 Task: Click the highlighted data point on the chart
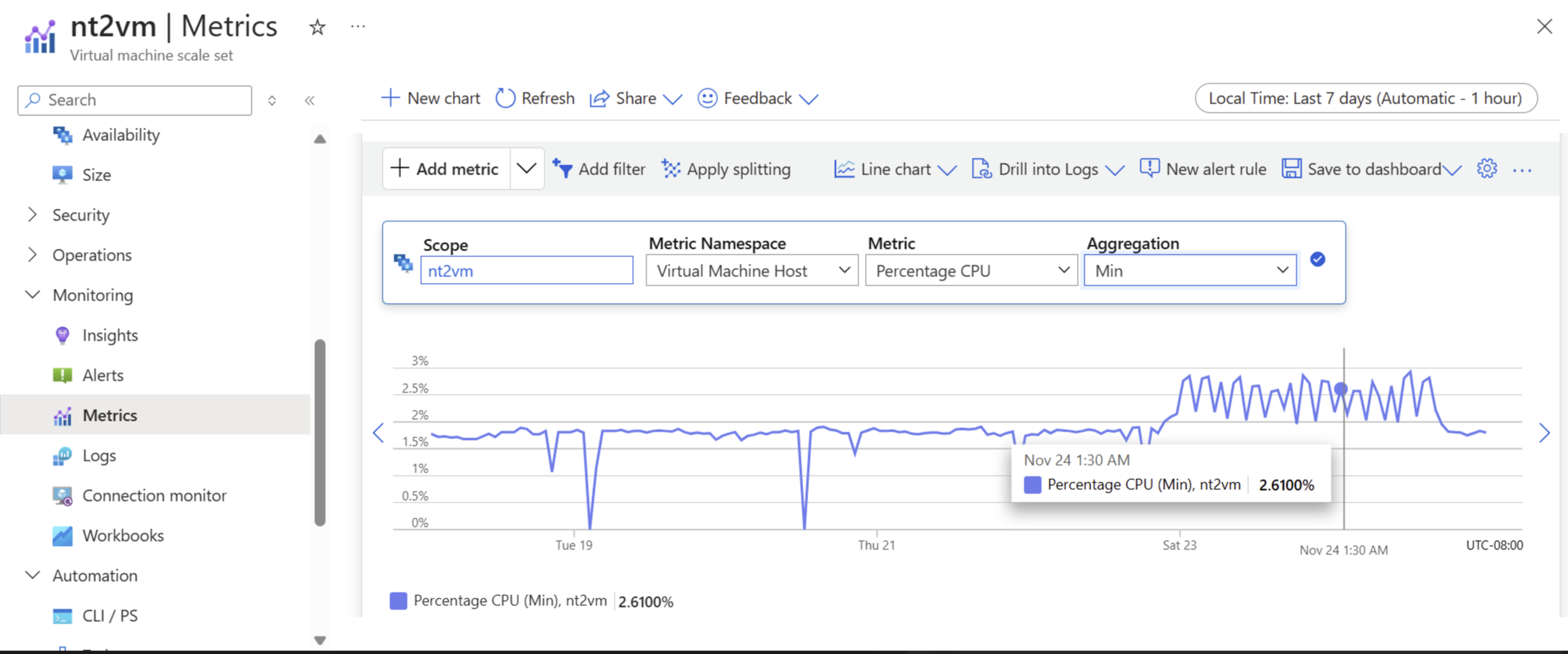(1341, 389)
